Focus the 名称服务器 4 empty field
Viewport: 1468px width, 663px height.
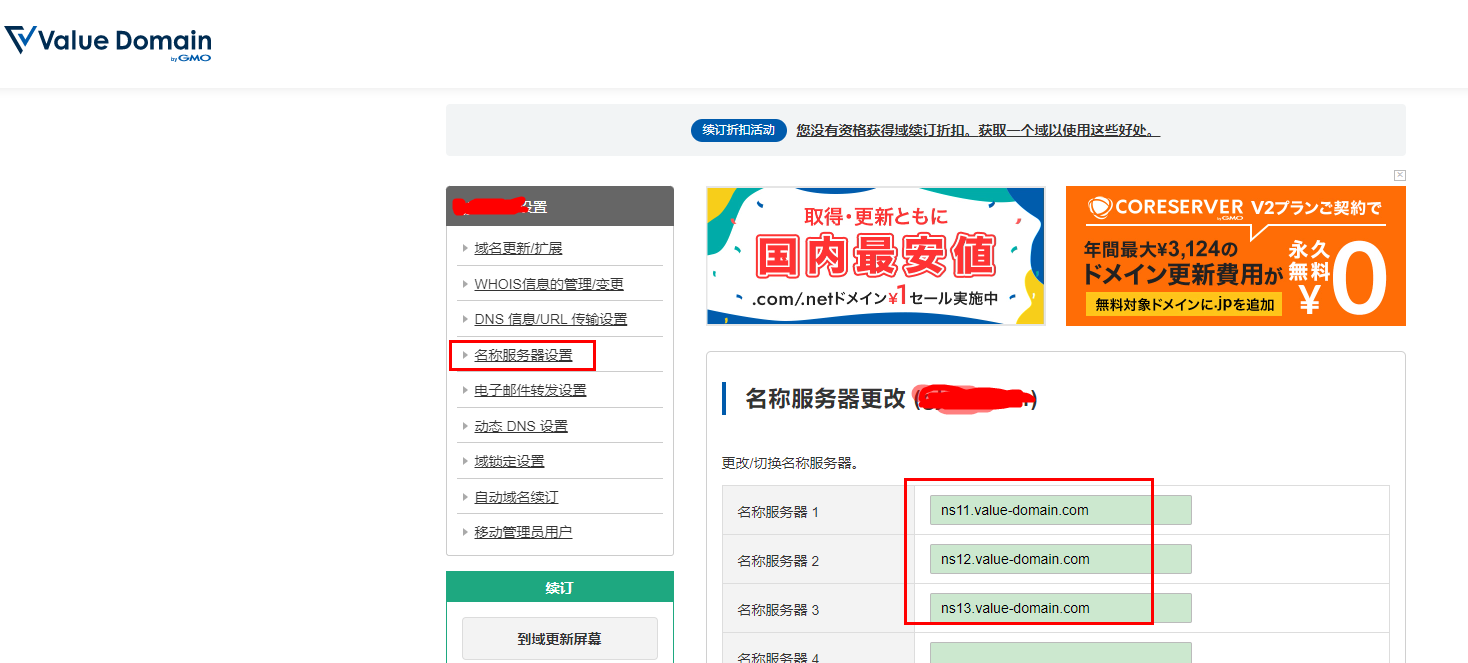click(1061, 652)
